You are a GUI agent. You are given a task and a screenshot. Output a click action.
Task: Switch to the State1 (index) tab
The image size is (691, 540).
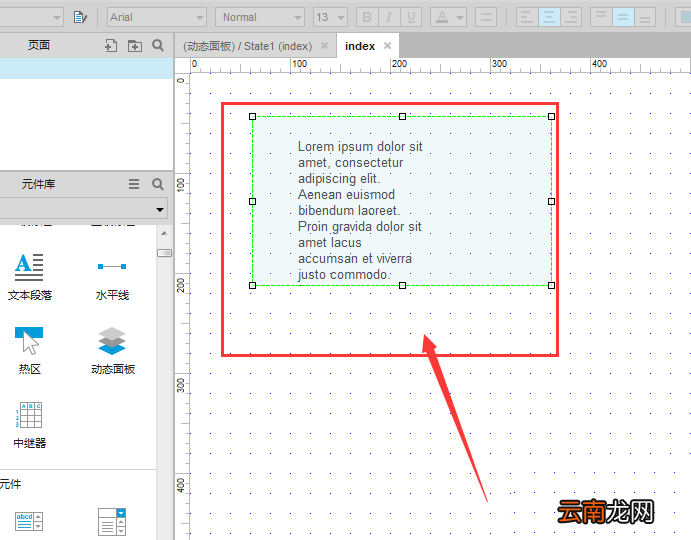[x=248, y=46]
